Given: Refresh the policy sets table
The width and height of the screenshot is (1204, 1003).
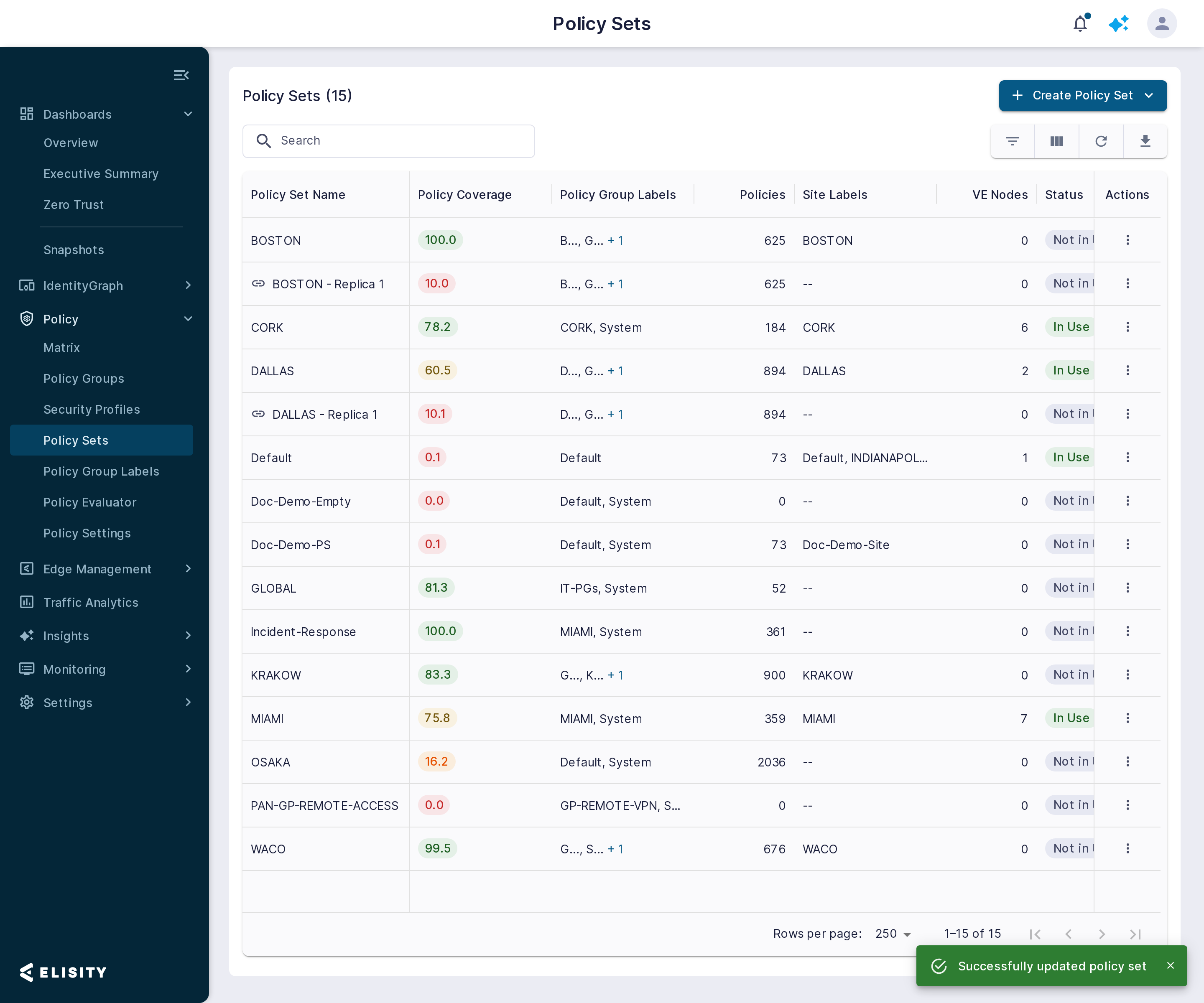Looking at the screenshot, I should (1101, 141).
